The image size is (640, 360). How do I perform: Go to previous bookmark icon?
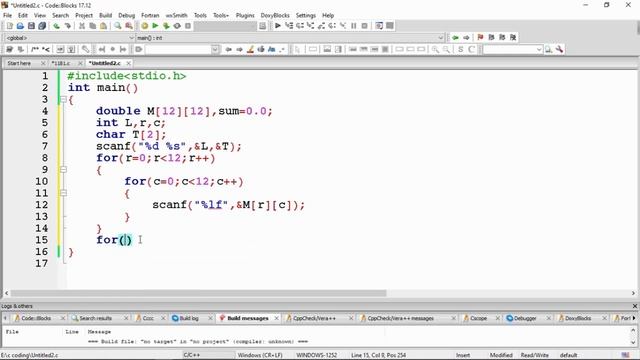click(x=491, y=38)
